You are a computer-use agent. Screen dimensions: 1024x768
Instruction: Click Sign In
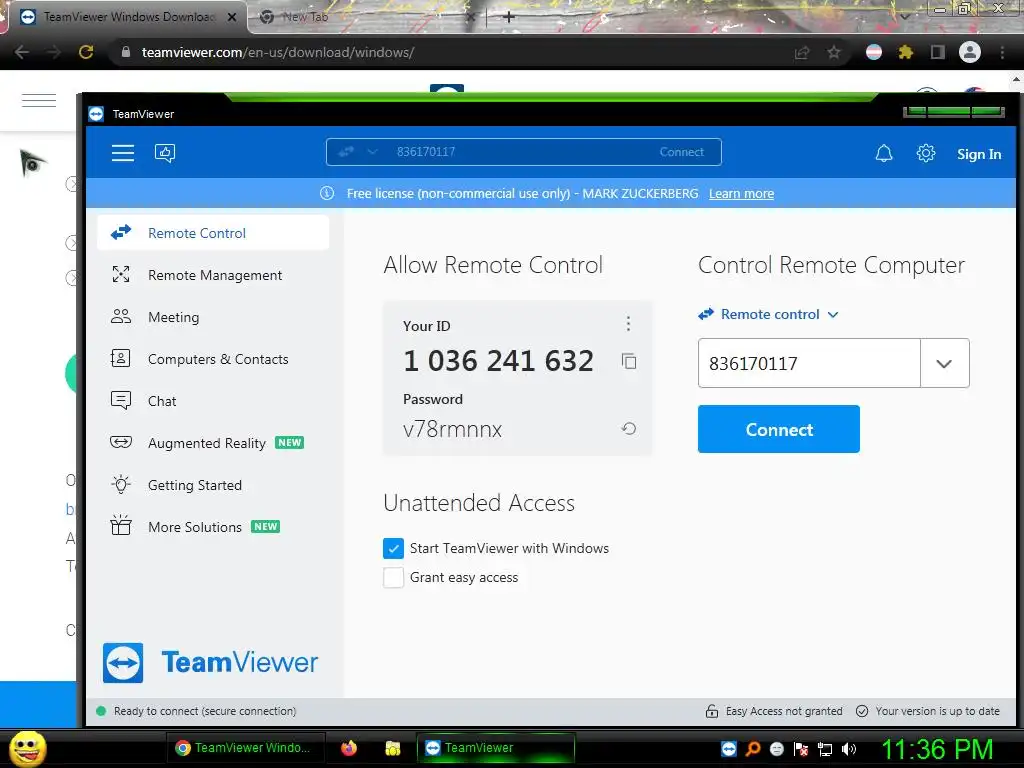[x=978, y=154]
